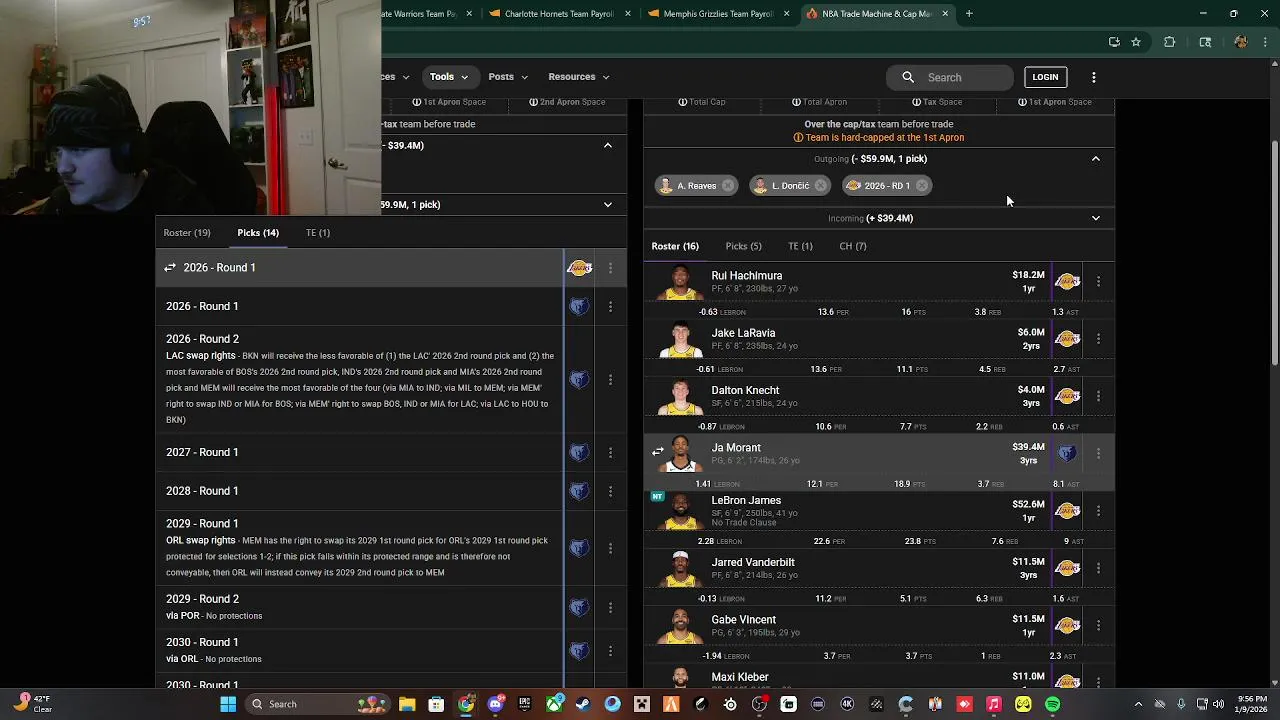Switch to Charlotte Hornets Team Payroll tab
This screenshot has height=720, width=1280.
click(559, 14)
